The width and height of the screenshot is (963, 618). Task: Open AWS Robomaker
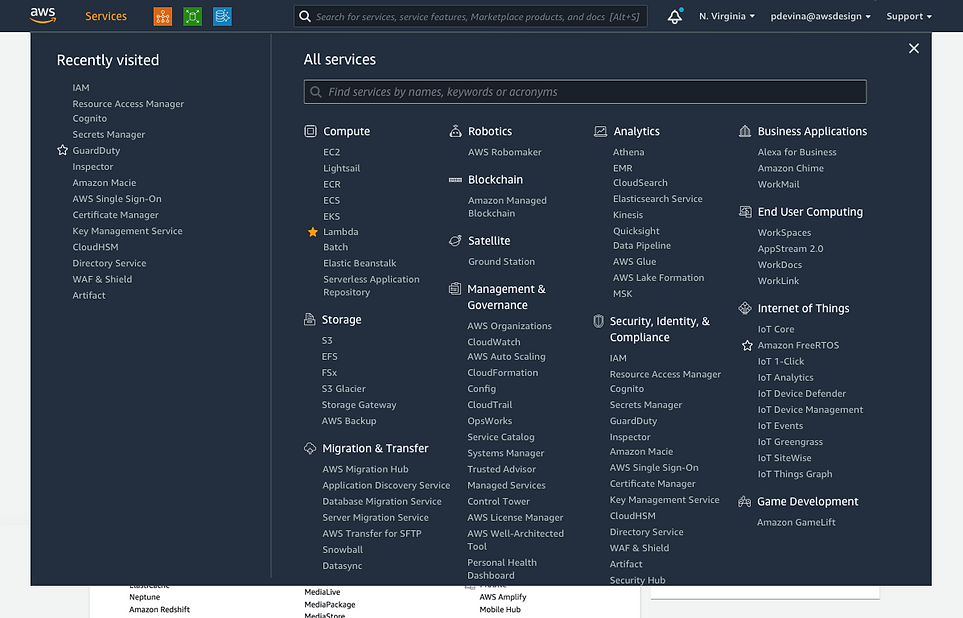pos(505,152)
